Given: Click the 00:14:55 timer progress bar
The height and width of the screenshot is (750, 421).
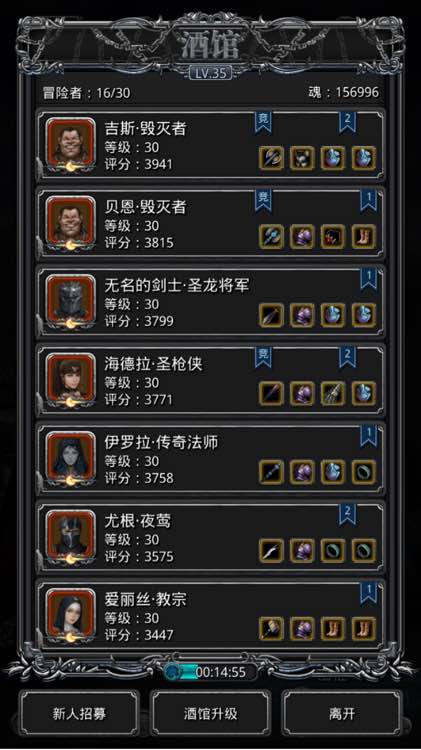Looking at the screenshot, I should [x=210, y=672].
